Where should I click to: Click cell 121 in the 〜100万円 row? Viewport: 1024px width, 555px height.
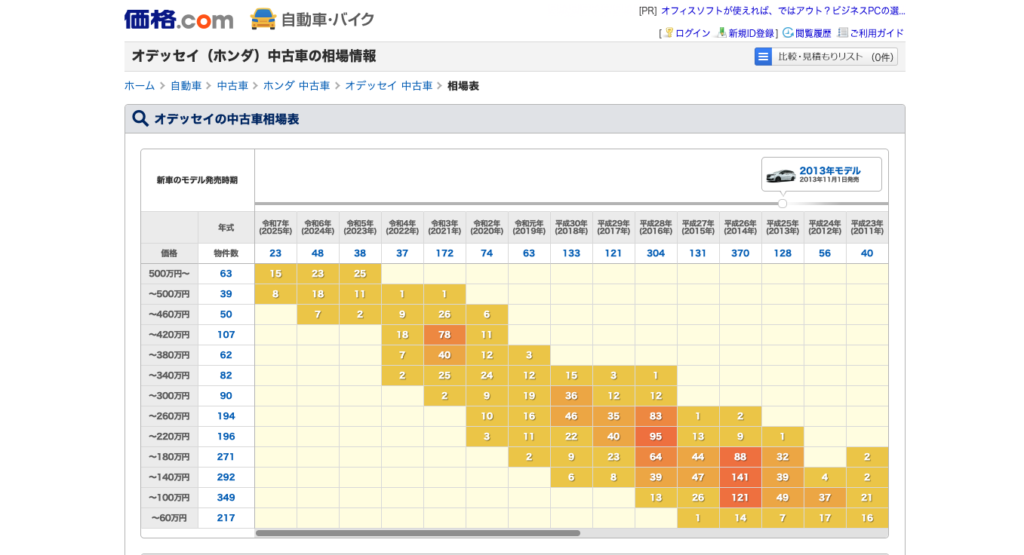pyautogui.click(x=740, y=498)
